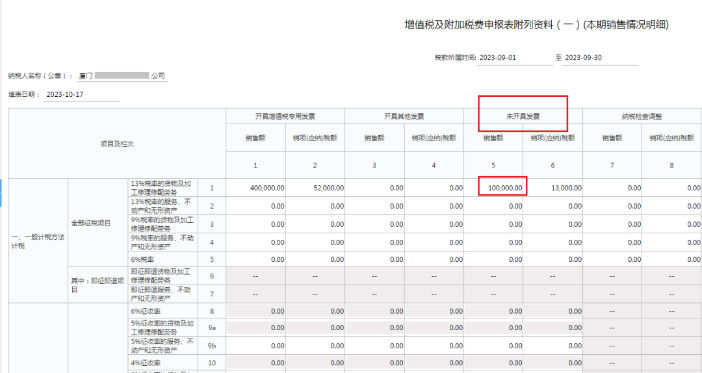Click column 6 tax cell in 4%征收率 row
The width and height of the screenshot is (702, 373).
coord(552,363)
